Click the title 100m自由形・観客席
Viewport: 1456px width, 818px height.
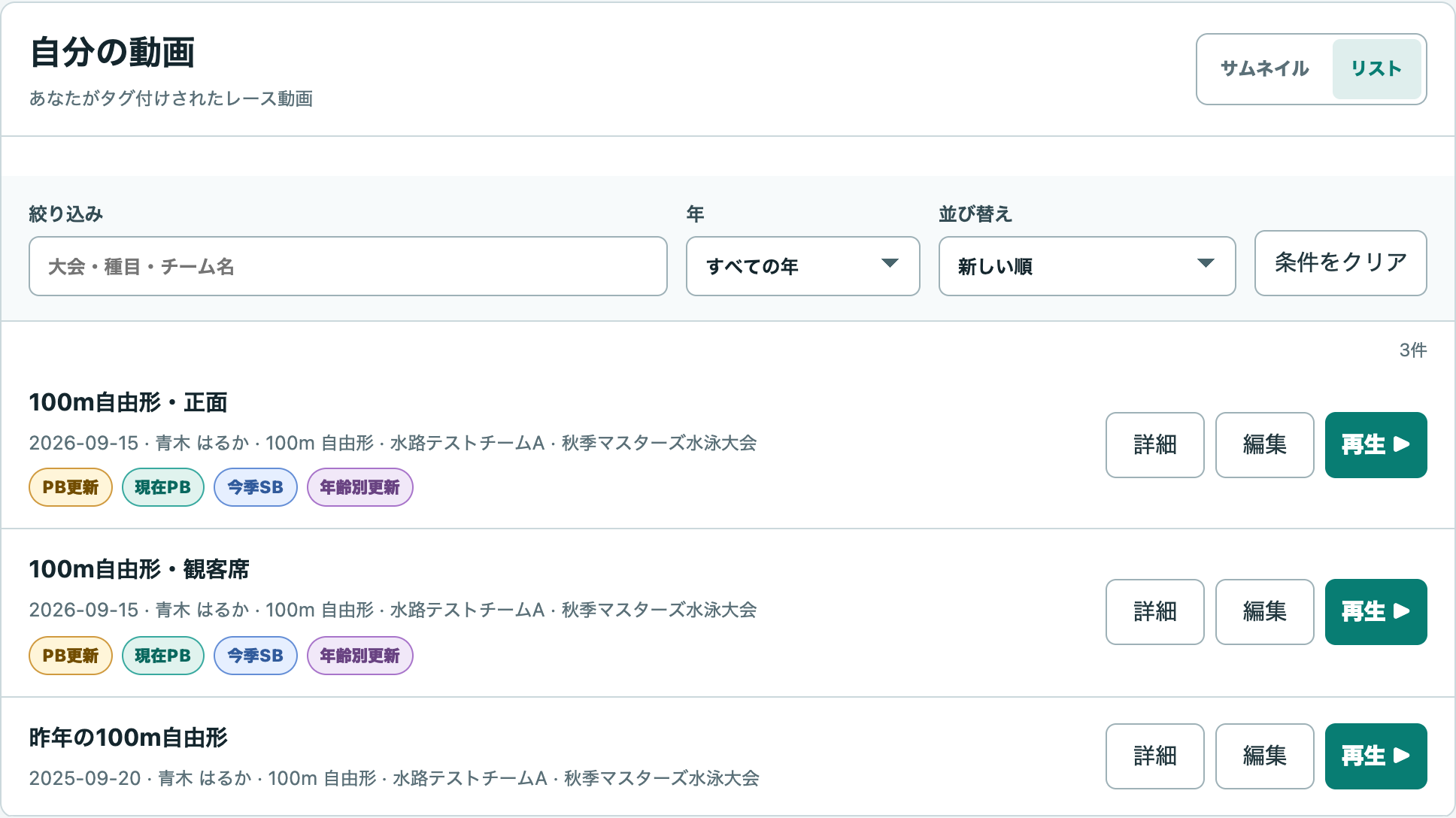pos(139,569)
